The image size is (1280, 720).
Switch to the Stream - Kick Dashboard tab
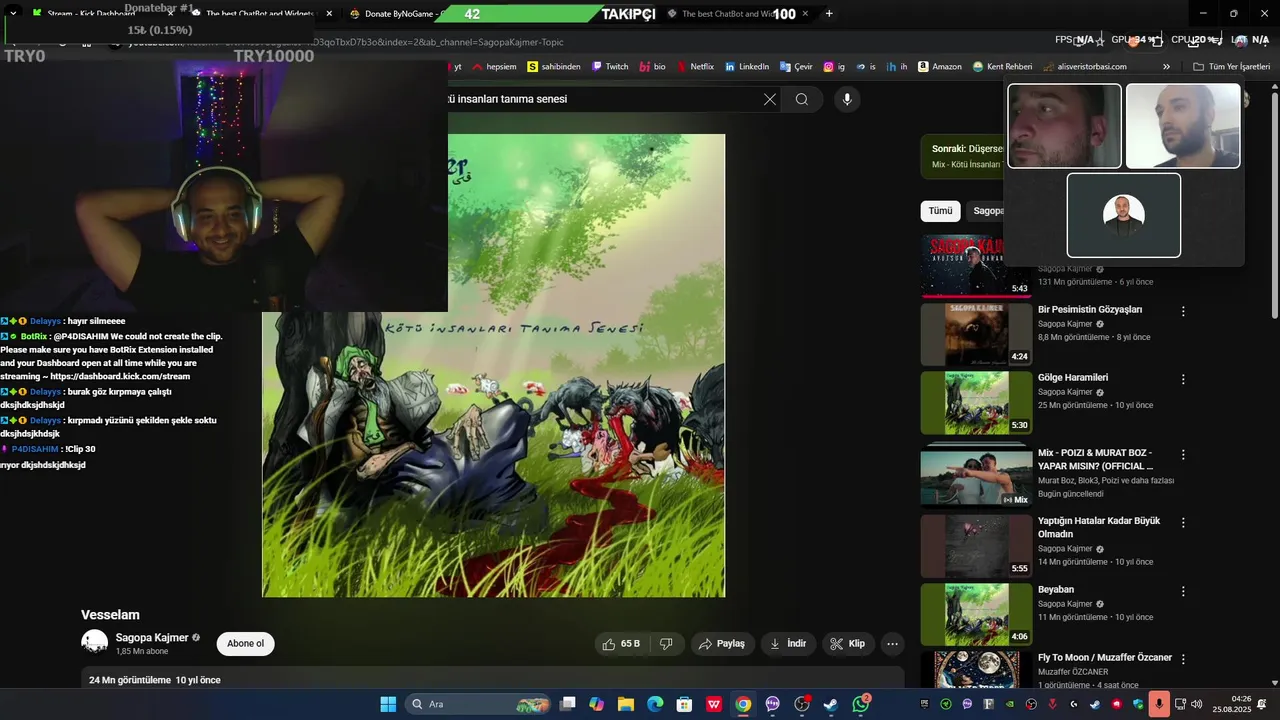tap(105, 14)
